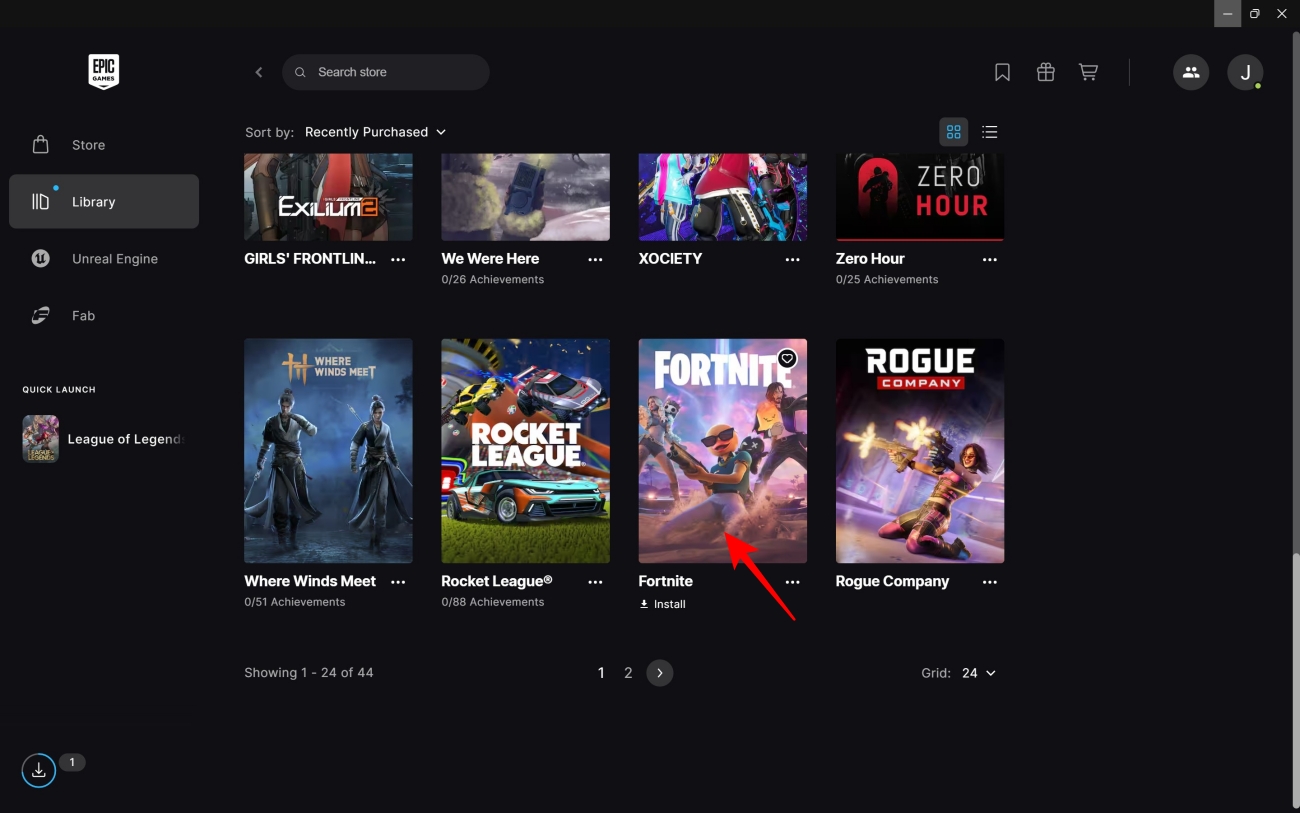Click the XOCIETY cover art
1300x813 pixels.
(x=723, y=197)
